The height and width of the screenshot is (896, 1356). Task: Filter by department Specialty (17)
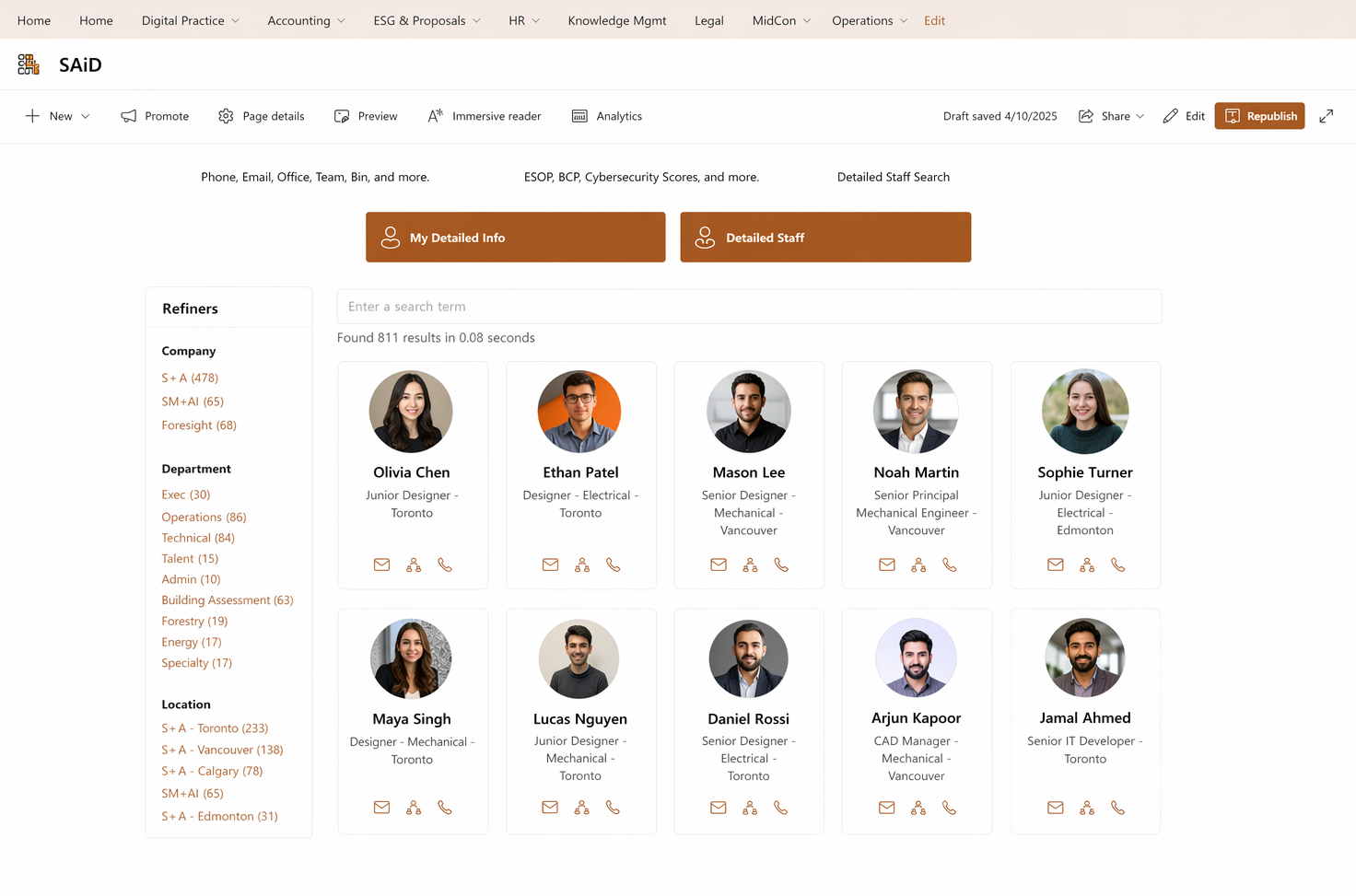click(x=196, y=663)
